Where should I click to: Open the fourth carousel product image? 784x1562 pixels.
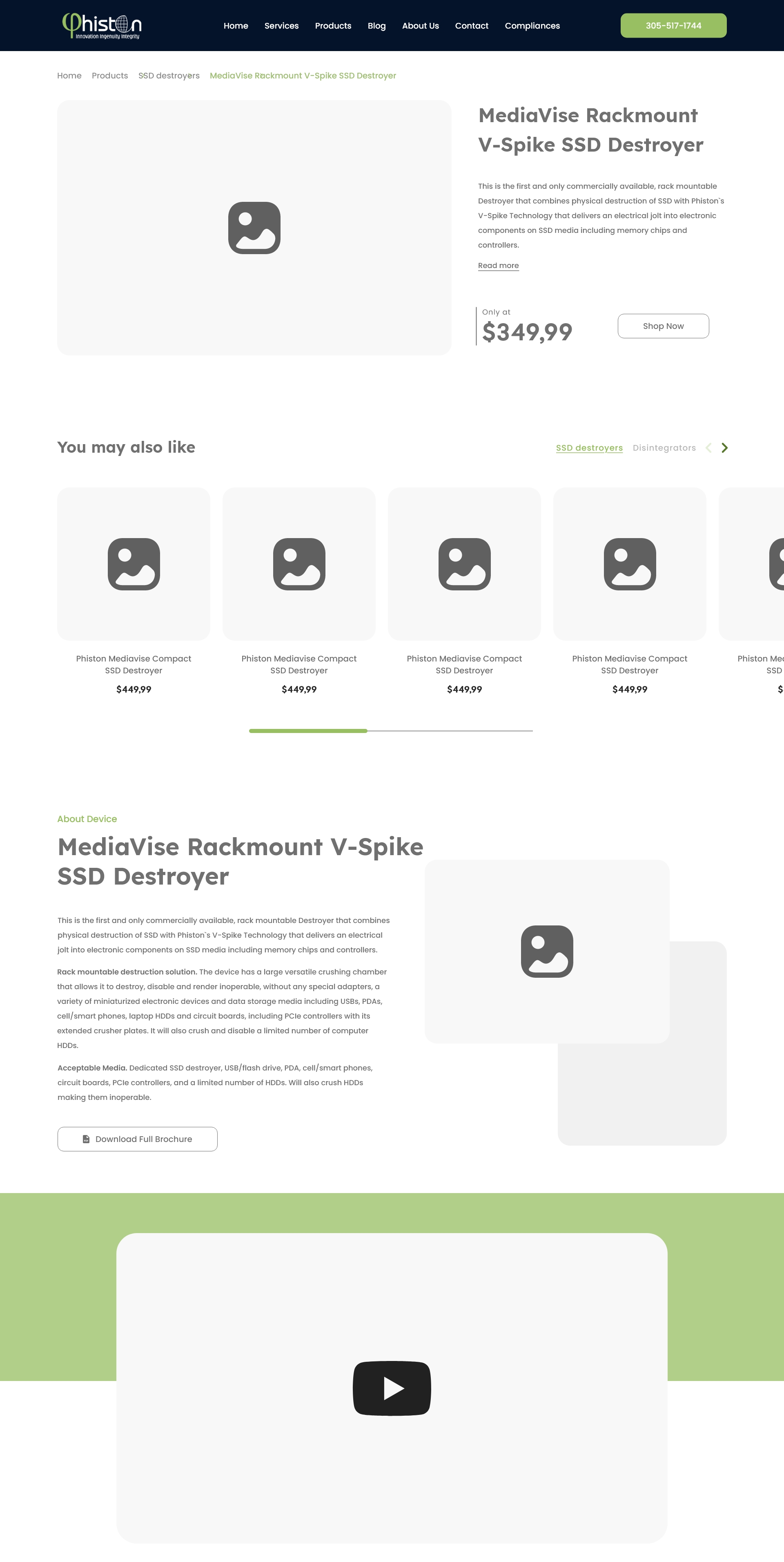(x=630, y=564)
